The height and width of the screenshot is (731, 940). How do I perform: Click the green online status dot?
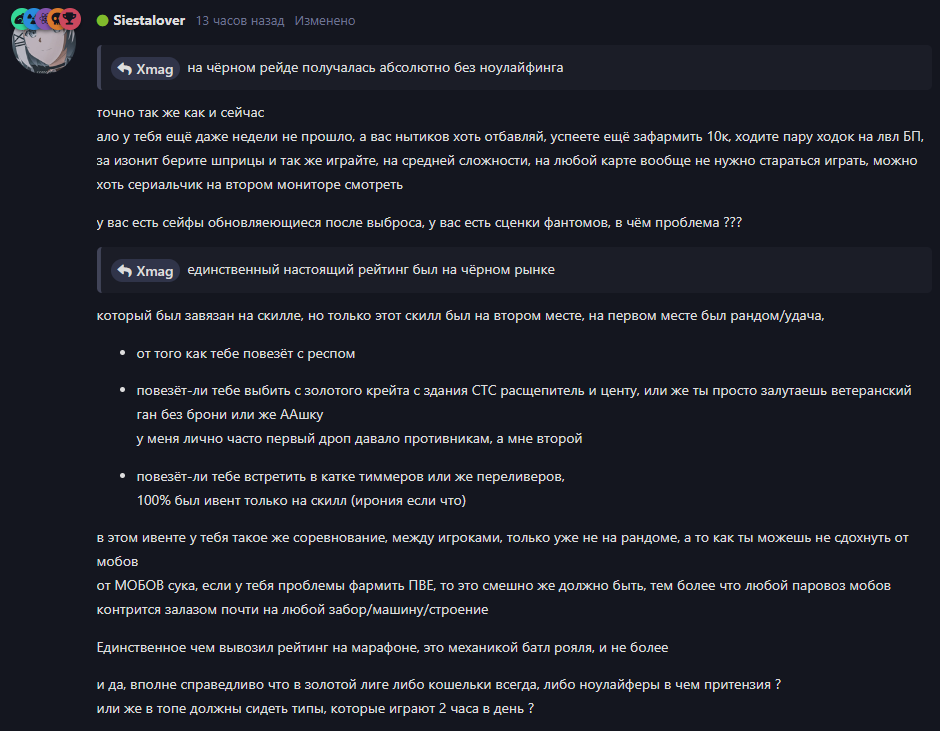click(103, 20)
